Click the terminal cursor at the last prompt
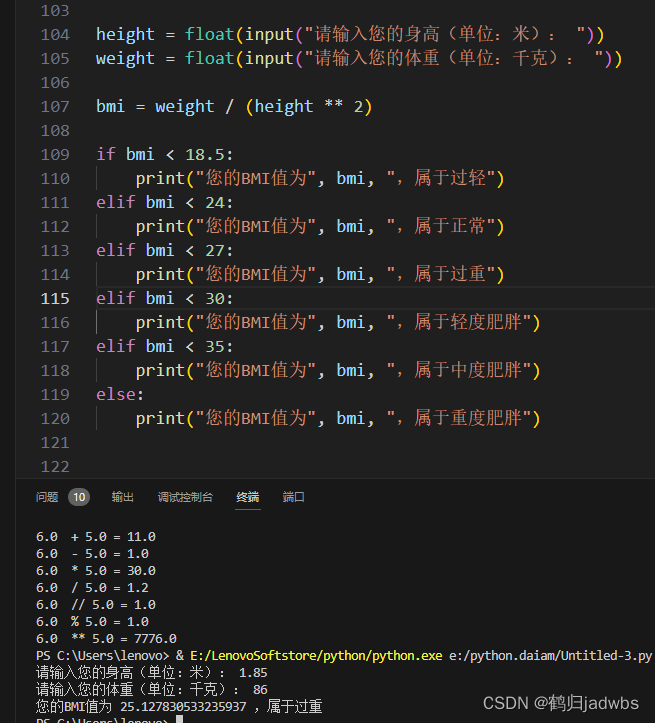The width and height of the screenshot is (655, 723). click(180, 719)
